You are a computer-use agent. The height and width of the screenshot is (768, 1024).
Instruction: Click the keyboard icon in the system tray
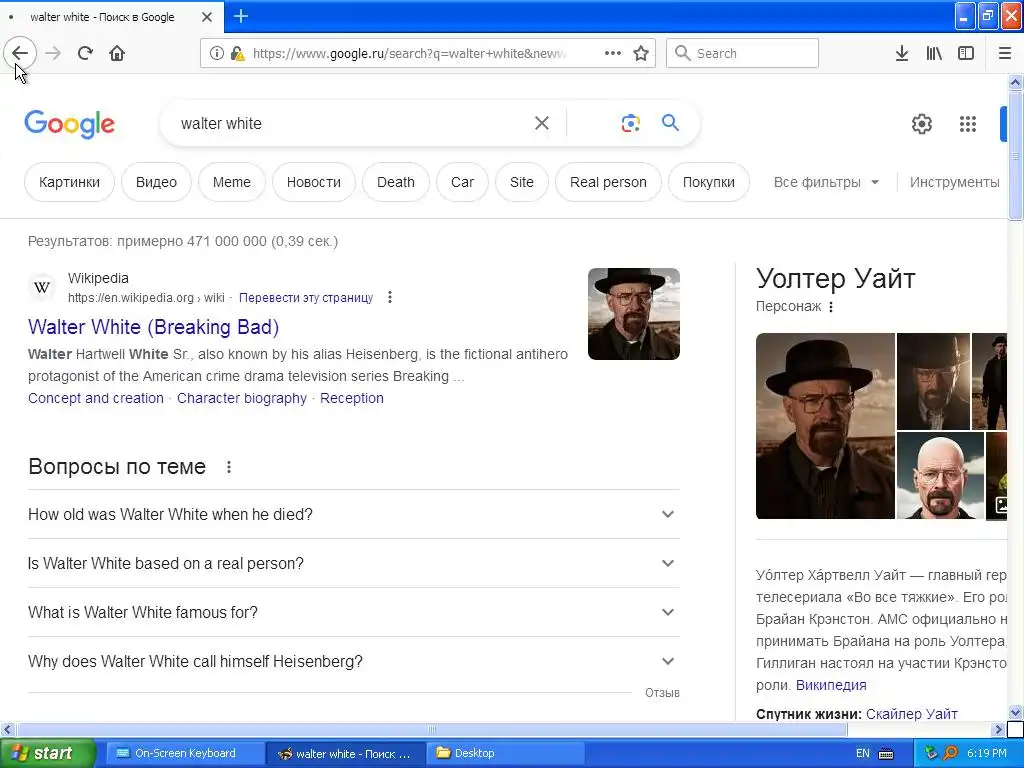click(x=886, y=754)
